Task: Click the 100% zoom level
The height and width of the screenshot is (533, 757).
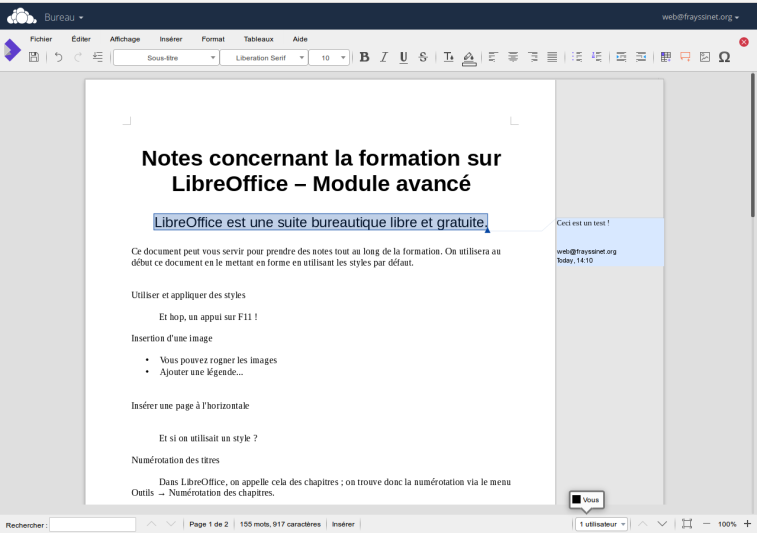Action: point(727,524)
